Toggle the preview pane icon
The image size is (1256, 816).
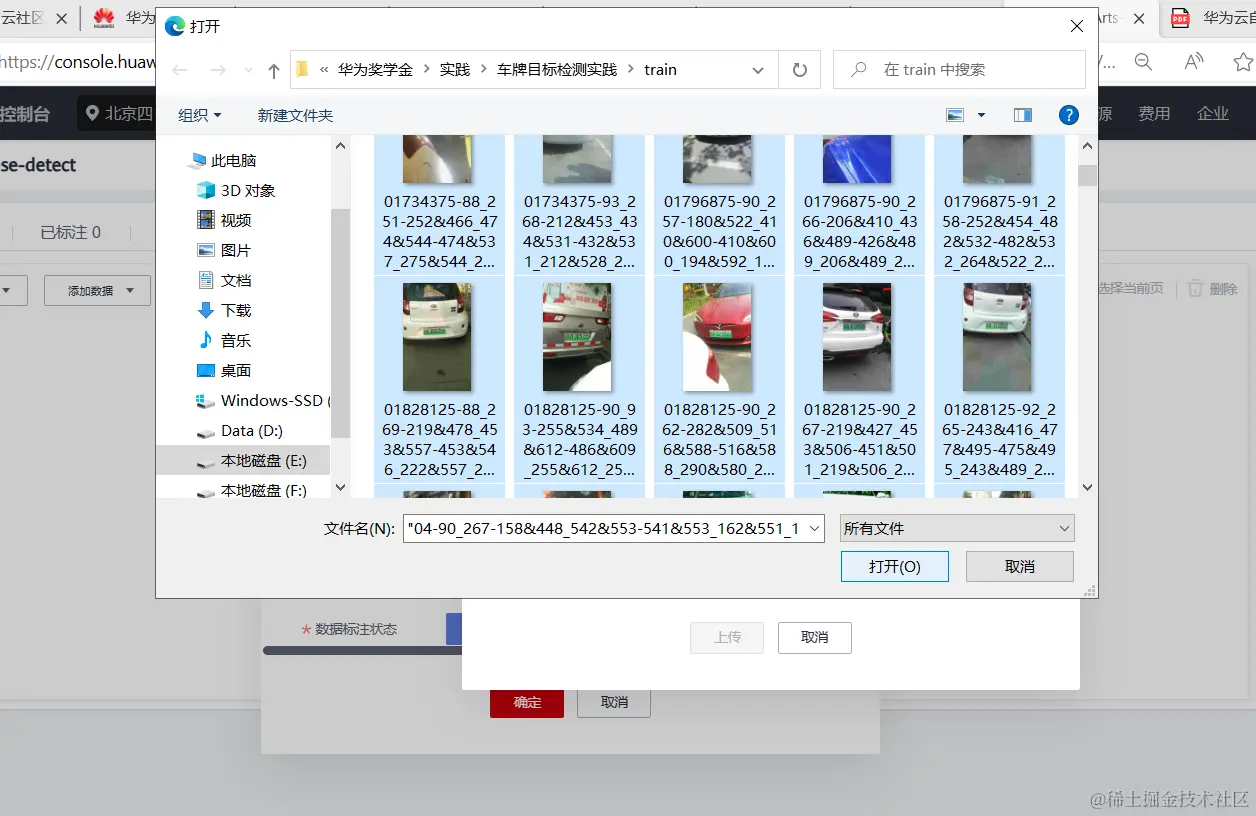(1022, 114)
